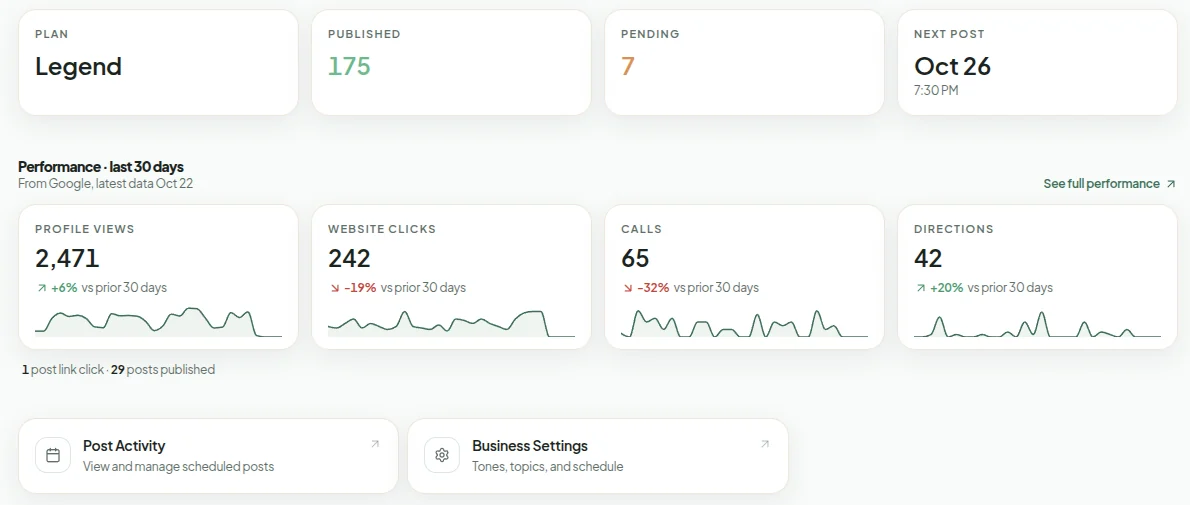This screenshot has height=505, width=1190.
Task: Click the -19% change indicator
Action: point(360,288)
